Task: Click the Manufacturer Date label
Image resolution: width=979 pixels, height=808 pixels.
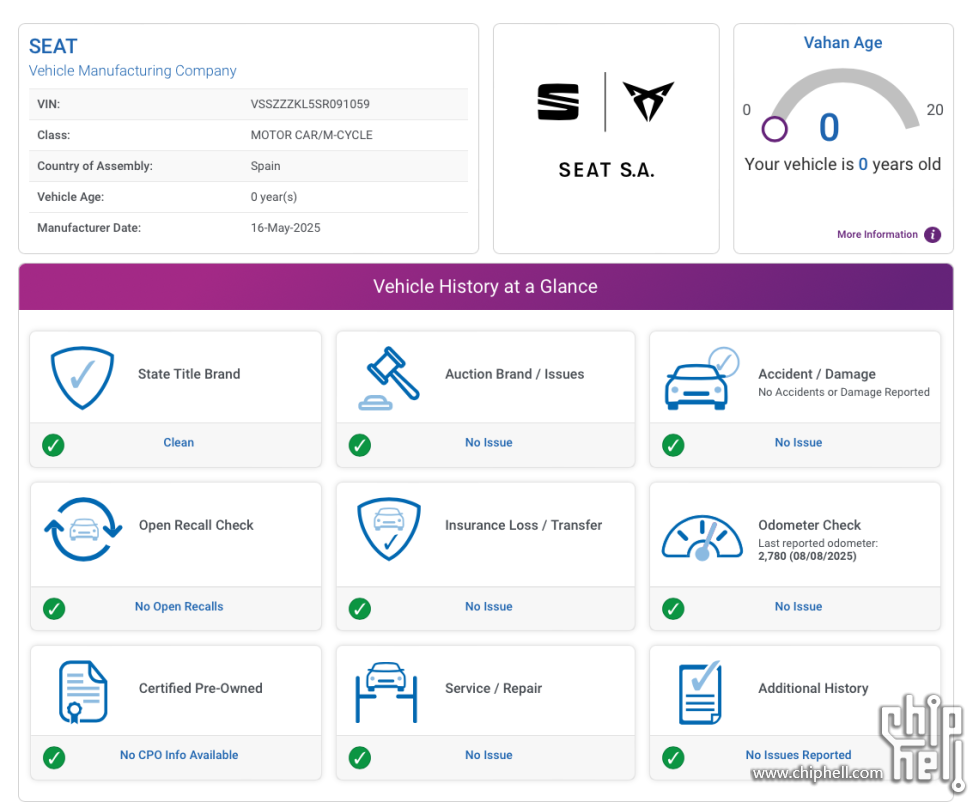Action: (89, 228)
